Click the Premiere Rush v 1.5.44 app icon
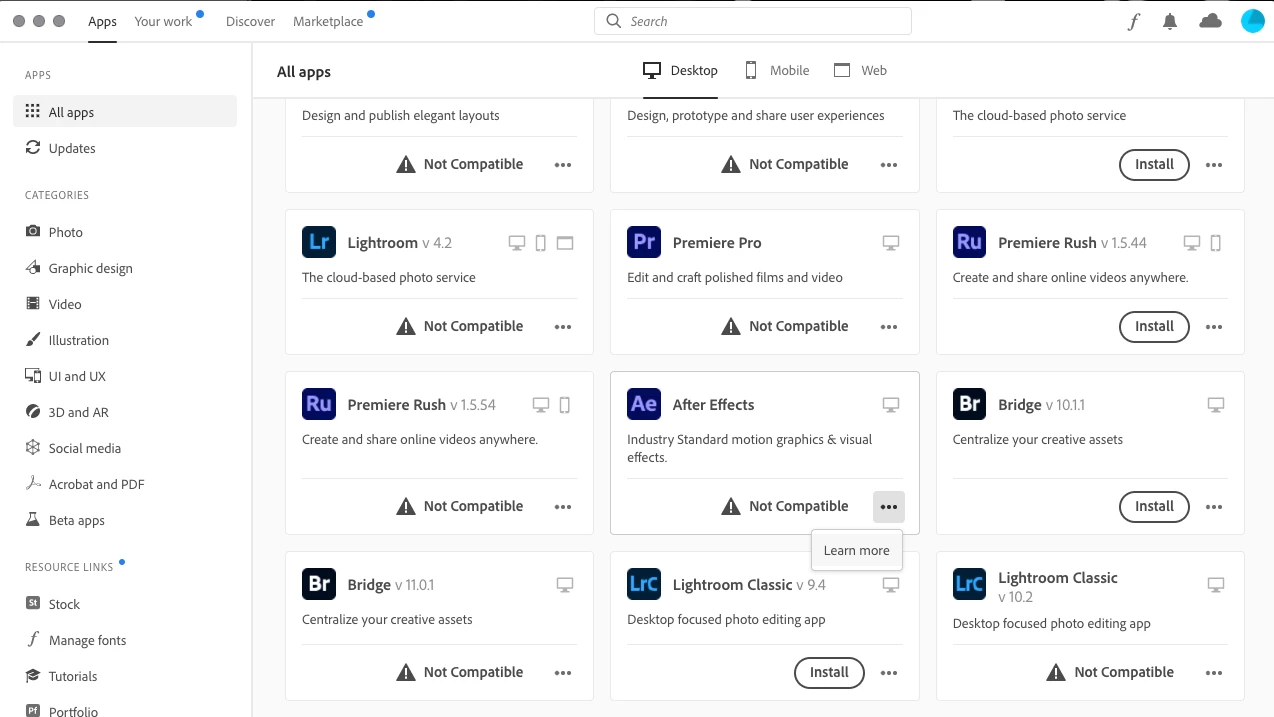Screen dimensions: 1274x717 (x=969, y=242)
